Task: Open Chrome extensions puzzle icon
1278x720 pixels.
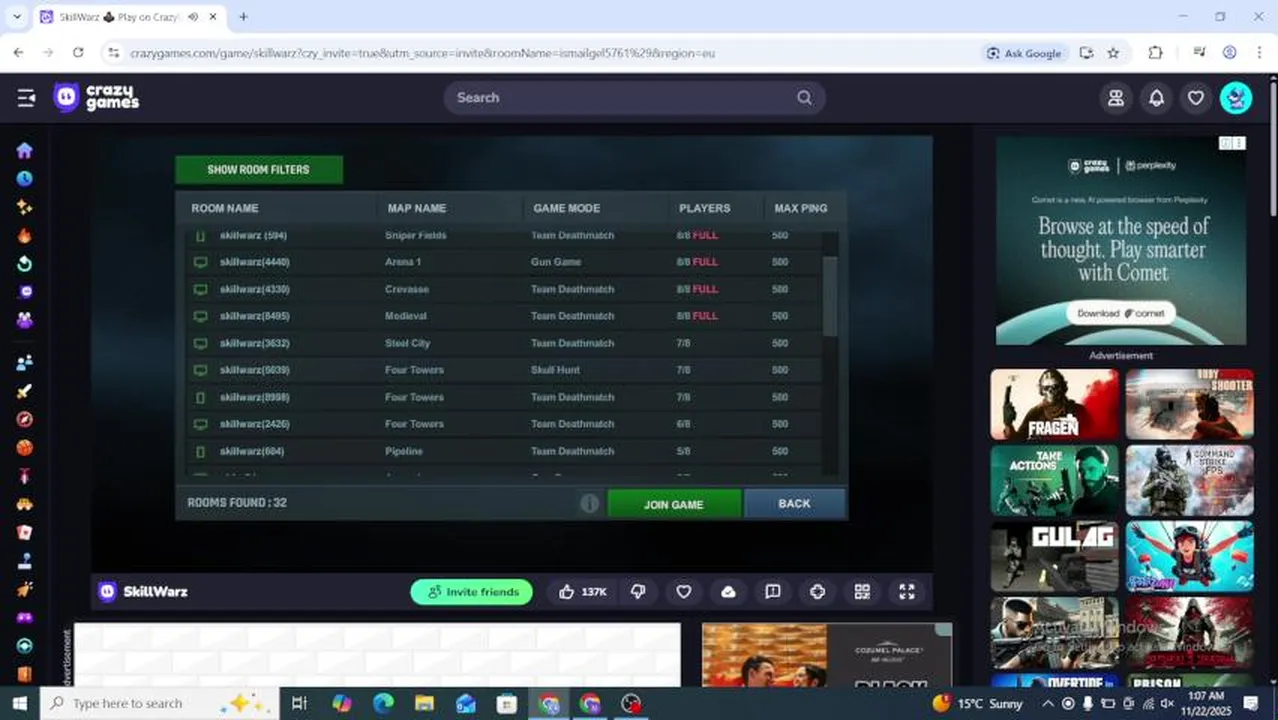Action: coord(1156,53)
